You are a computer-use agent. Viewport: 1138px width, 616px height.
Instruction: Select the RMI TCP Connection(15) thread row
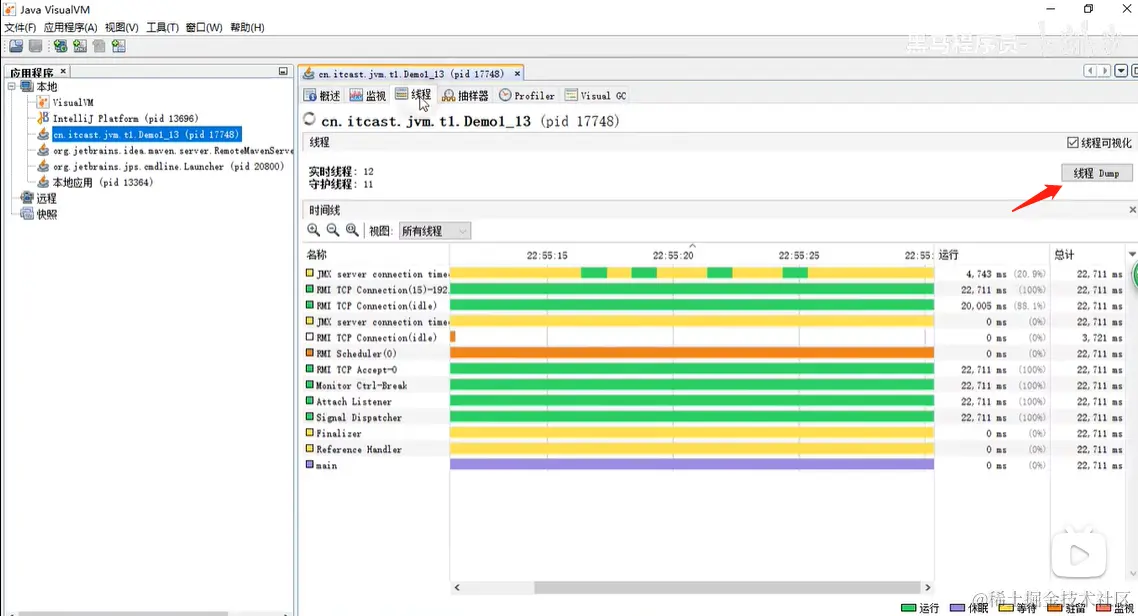[714, 289]
